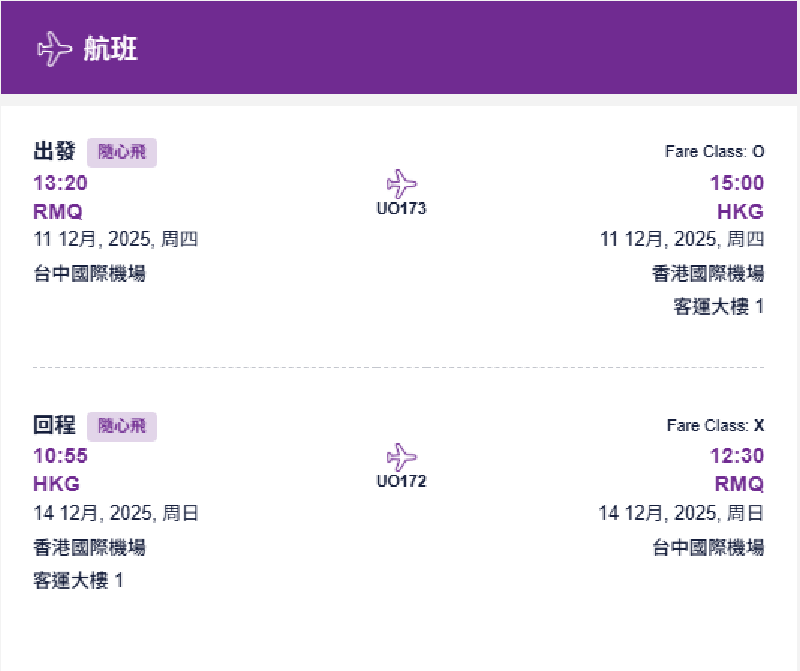Click the plane icon above flight UO173
The width and height of the screenshot is (800, 671).
401,185
